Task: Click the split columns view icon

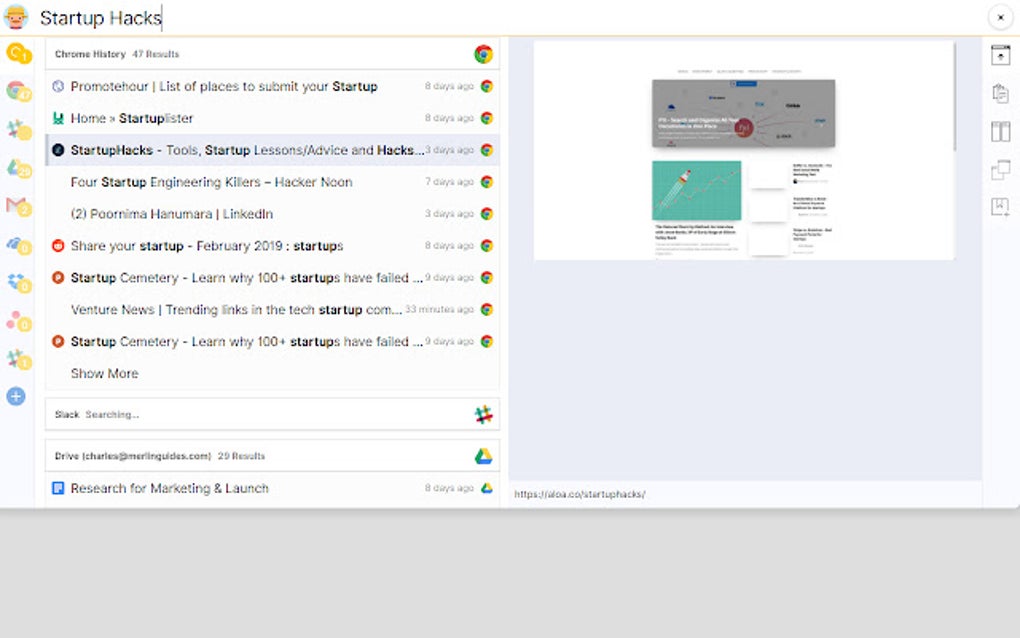Action: pos(1000,131)
